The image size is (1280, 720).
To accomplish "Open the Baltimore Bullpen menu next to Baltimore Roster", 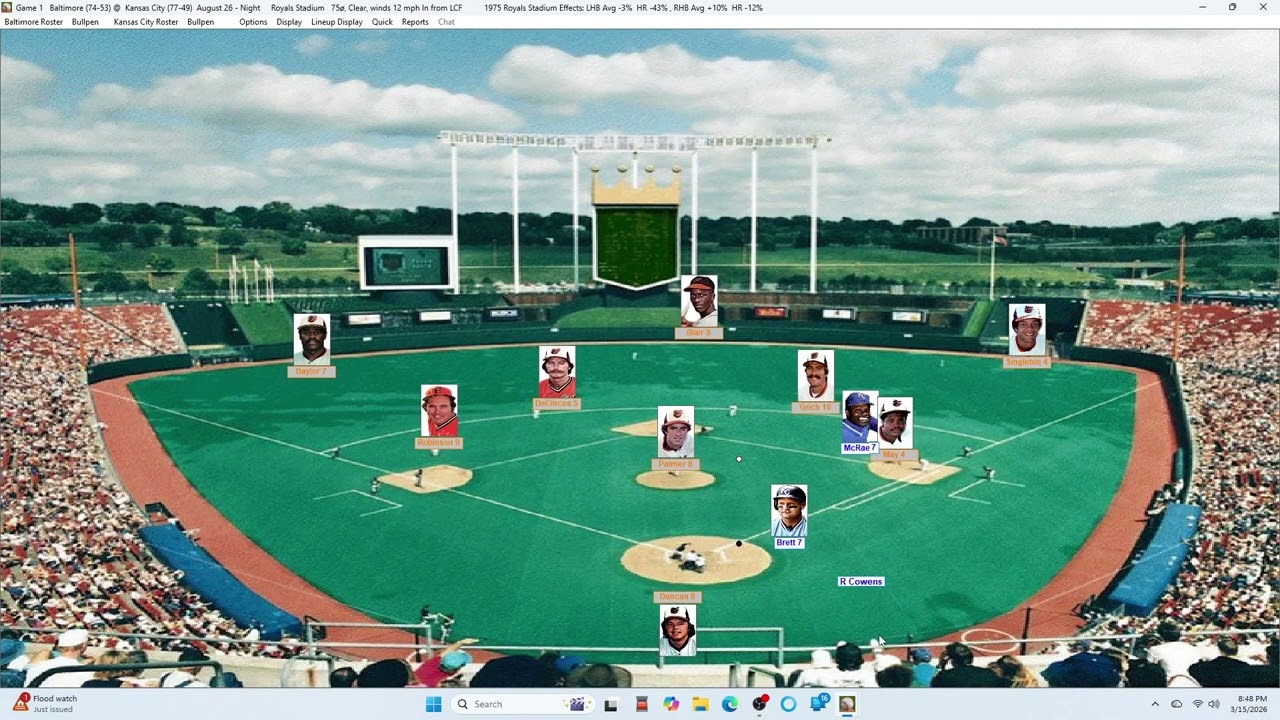I will point(85,22).
